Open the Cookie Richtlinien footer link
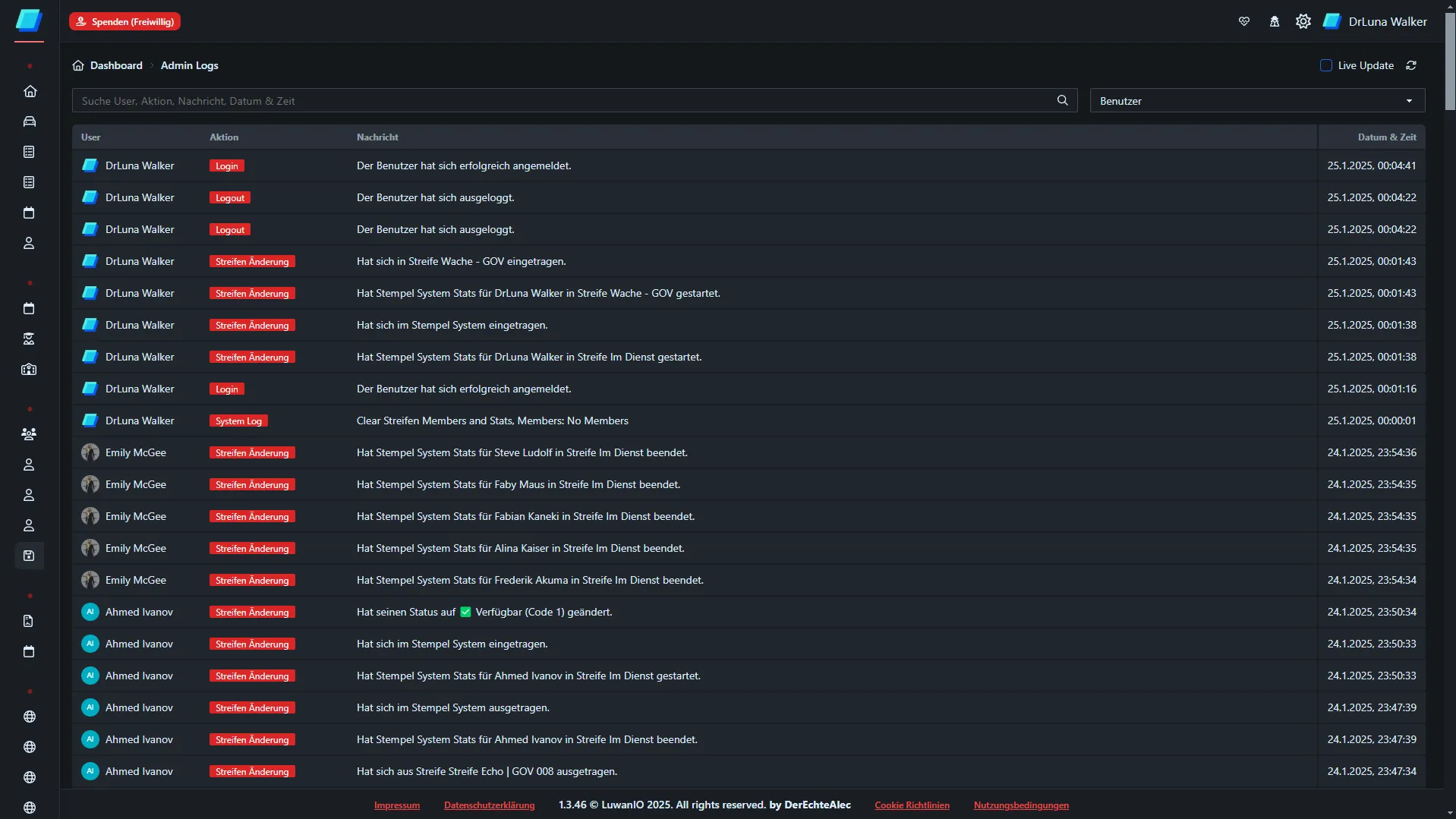The image size is (1456, 819). pos(912,805)
